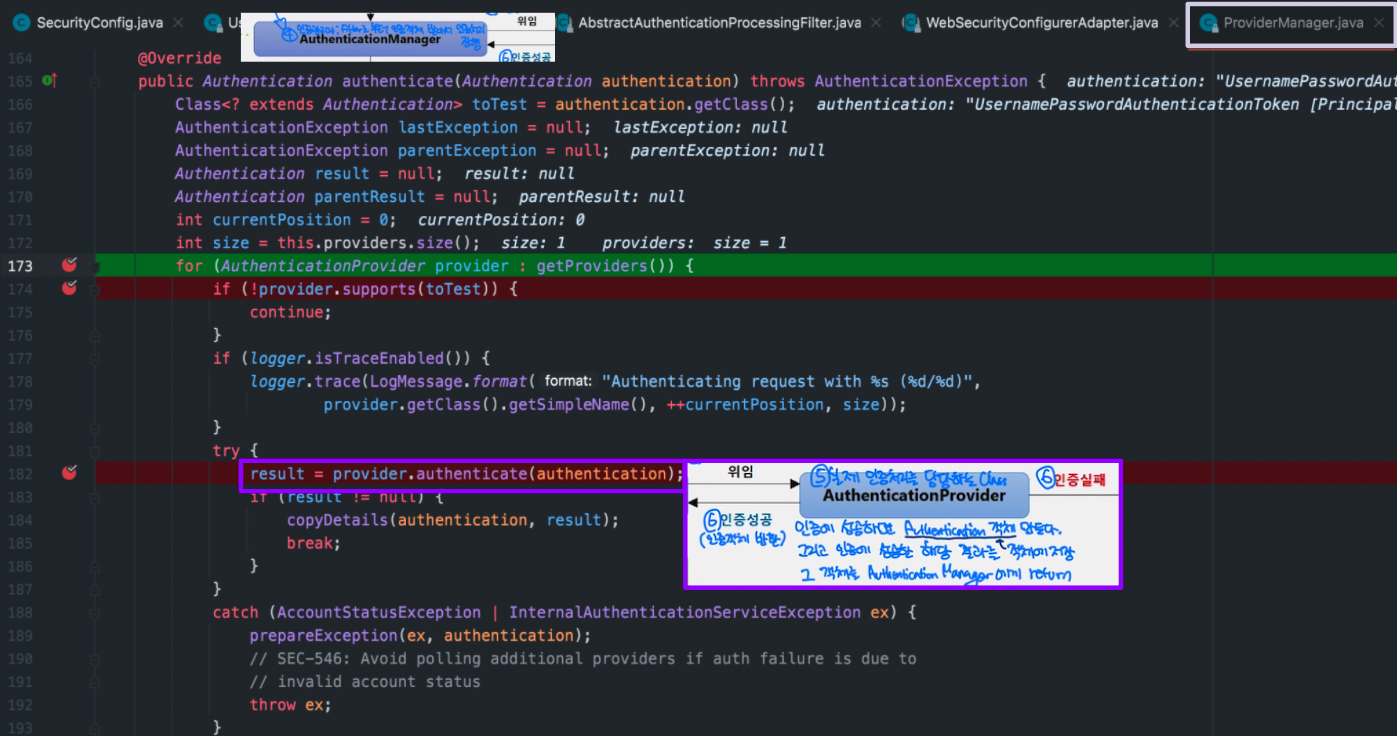Toggle the breakpoint on line 174
The height and width of the screenshot is (736, 1397).
click(x=69, y=288)
